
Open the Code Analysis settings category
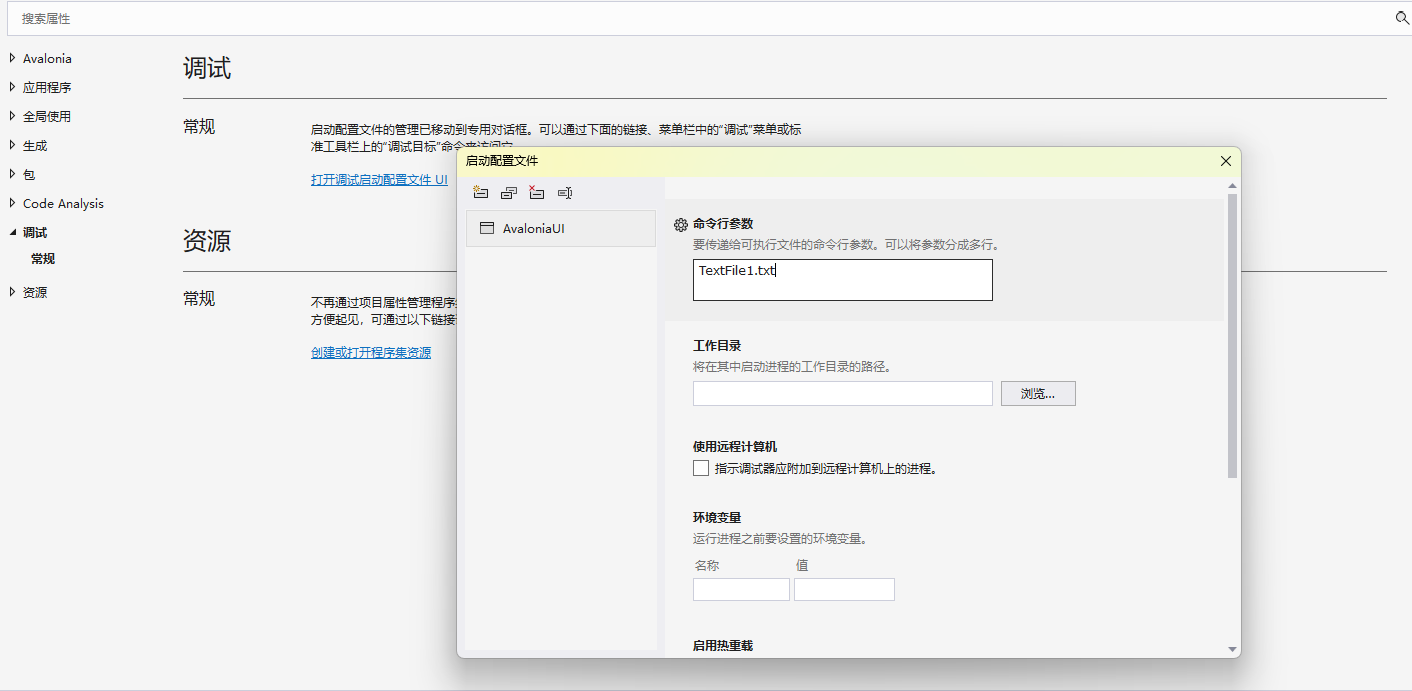tap(63, 203)
